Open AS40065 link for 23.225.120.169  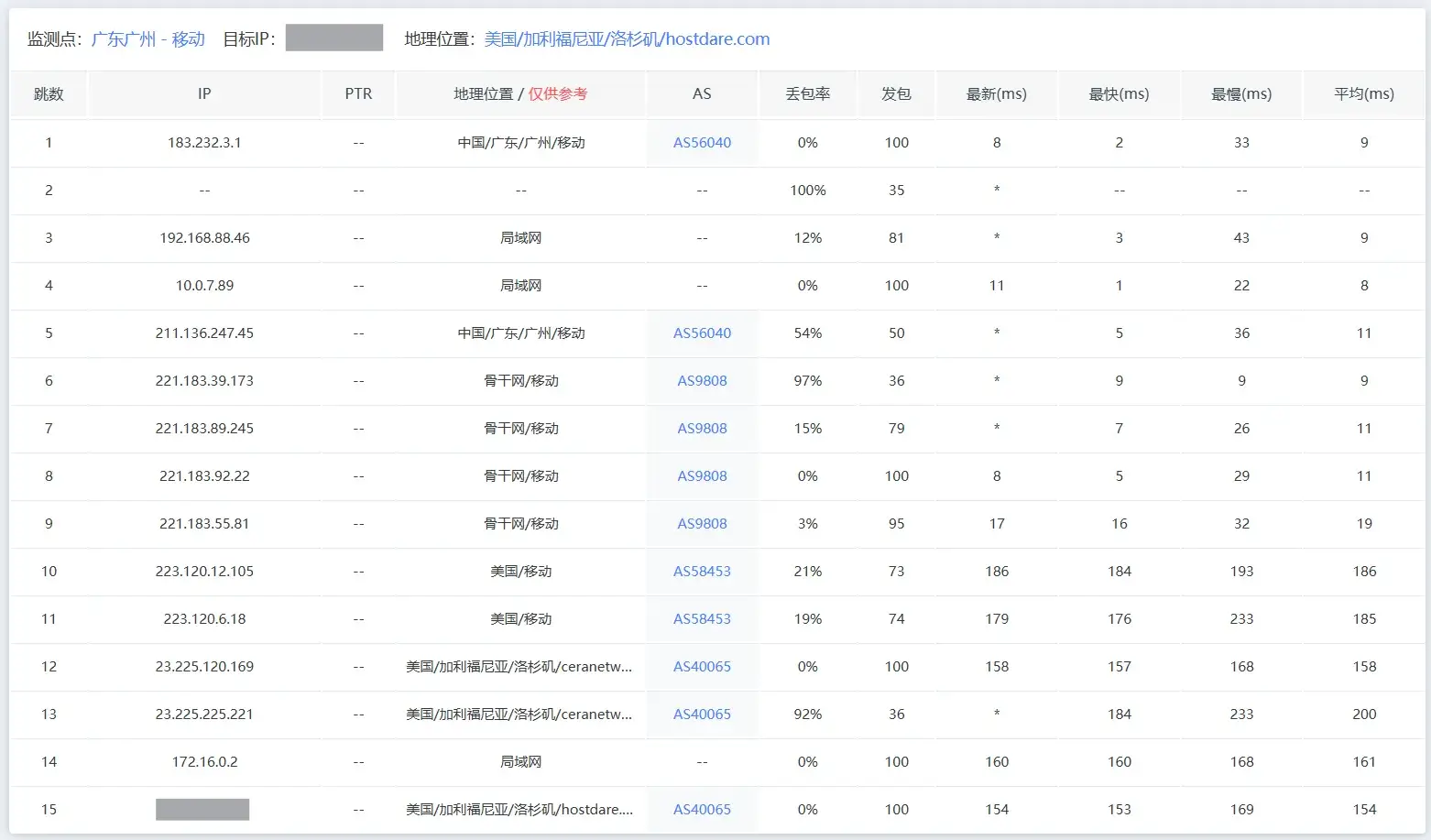tap(702, 667)
